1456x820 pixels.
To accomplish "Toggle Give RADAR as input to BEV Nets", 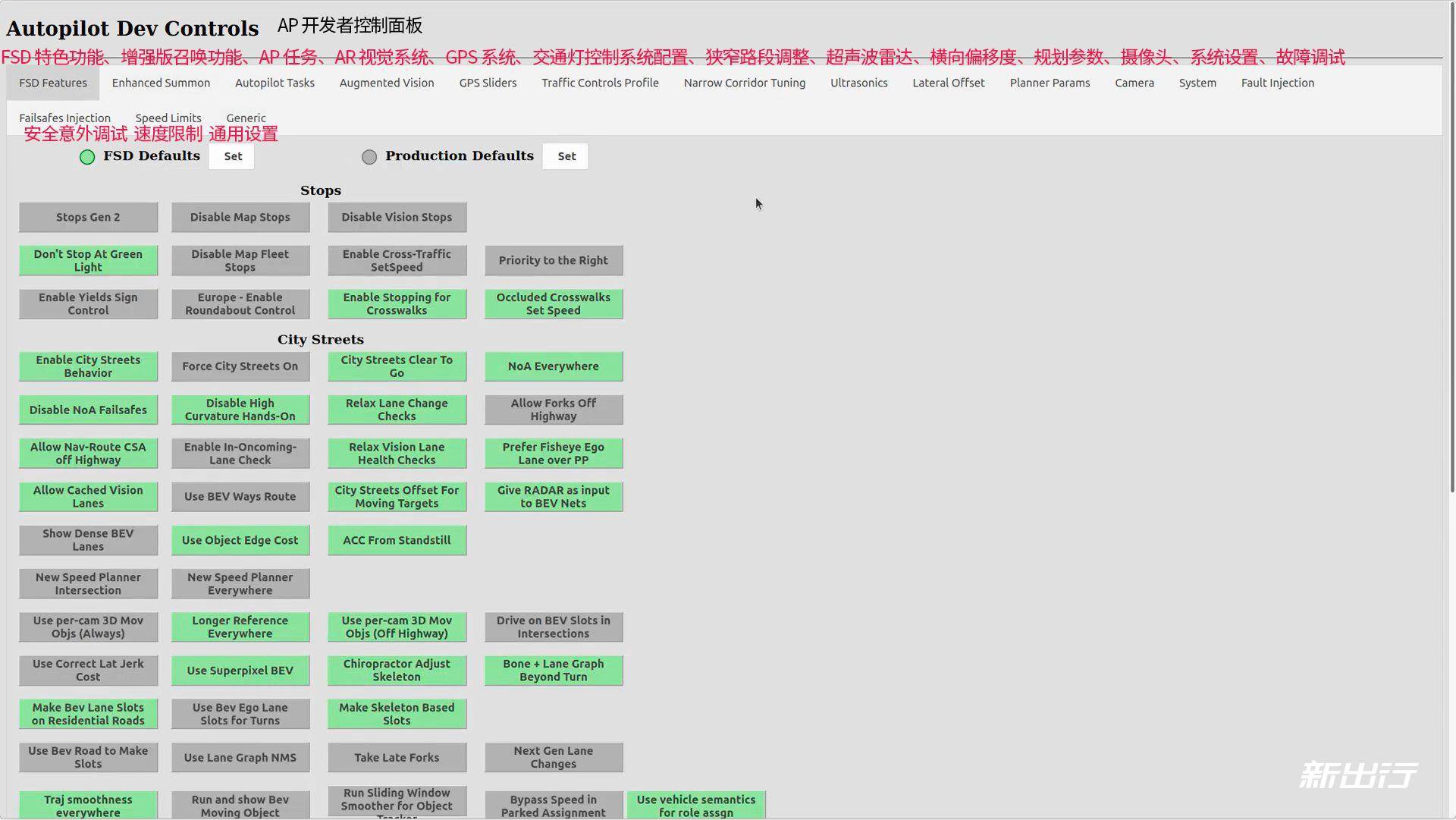I will click(554, 497).
